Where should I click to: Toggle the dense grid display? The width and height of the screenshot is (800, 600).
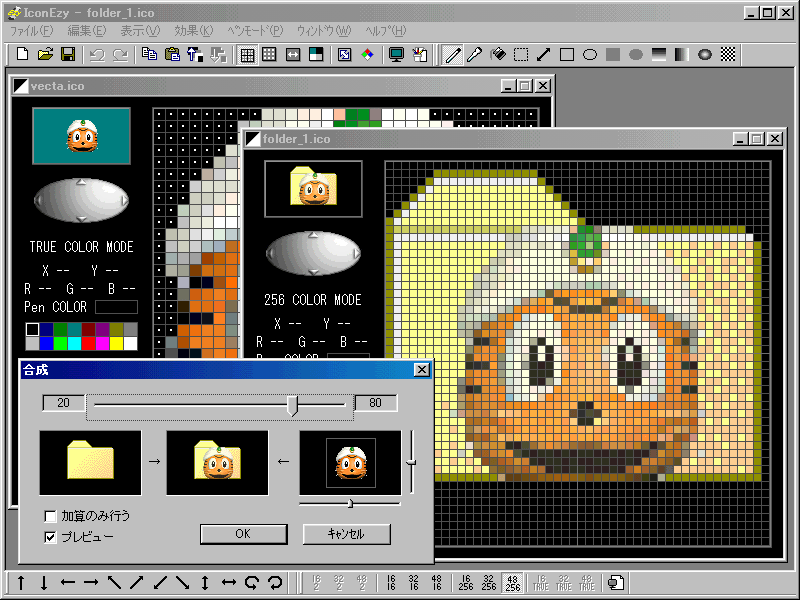247,55
